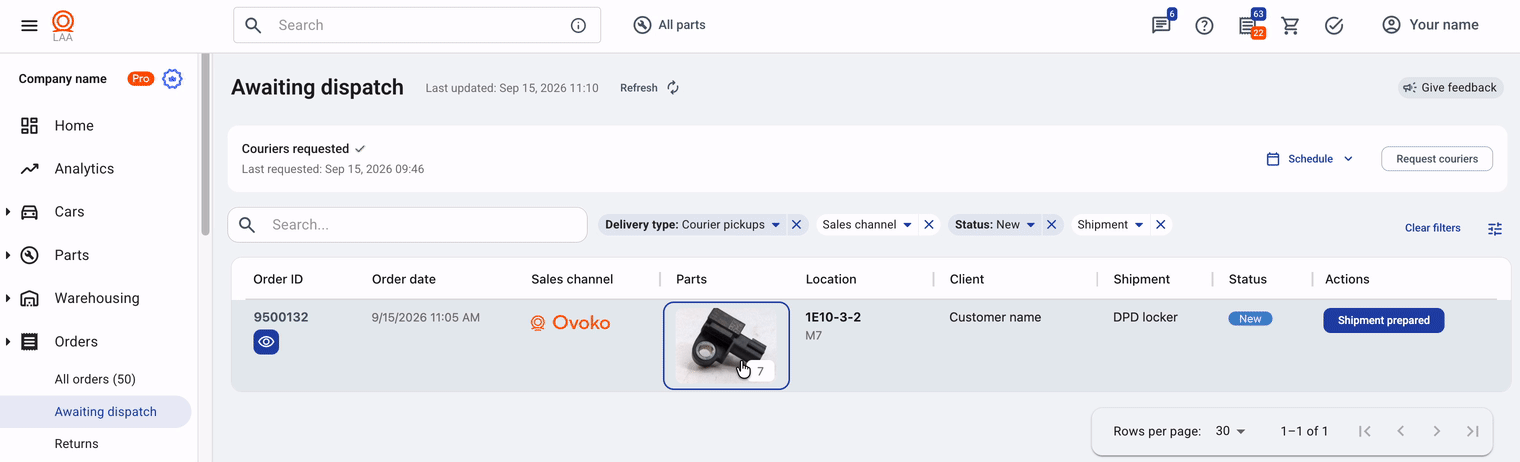
Task: Expand the Warehousing section arrow
Action: (x=8, y=298)
